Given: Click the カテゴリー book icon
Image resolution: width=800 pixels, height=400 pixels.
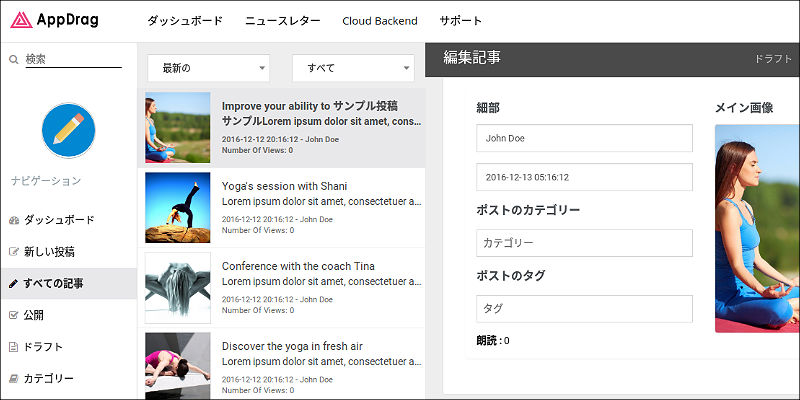Looking at the screenshot, I should (x=13, y=379).
